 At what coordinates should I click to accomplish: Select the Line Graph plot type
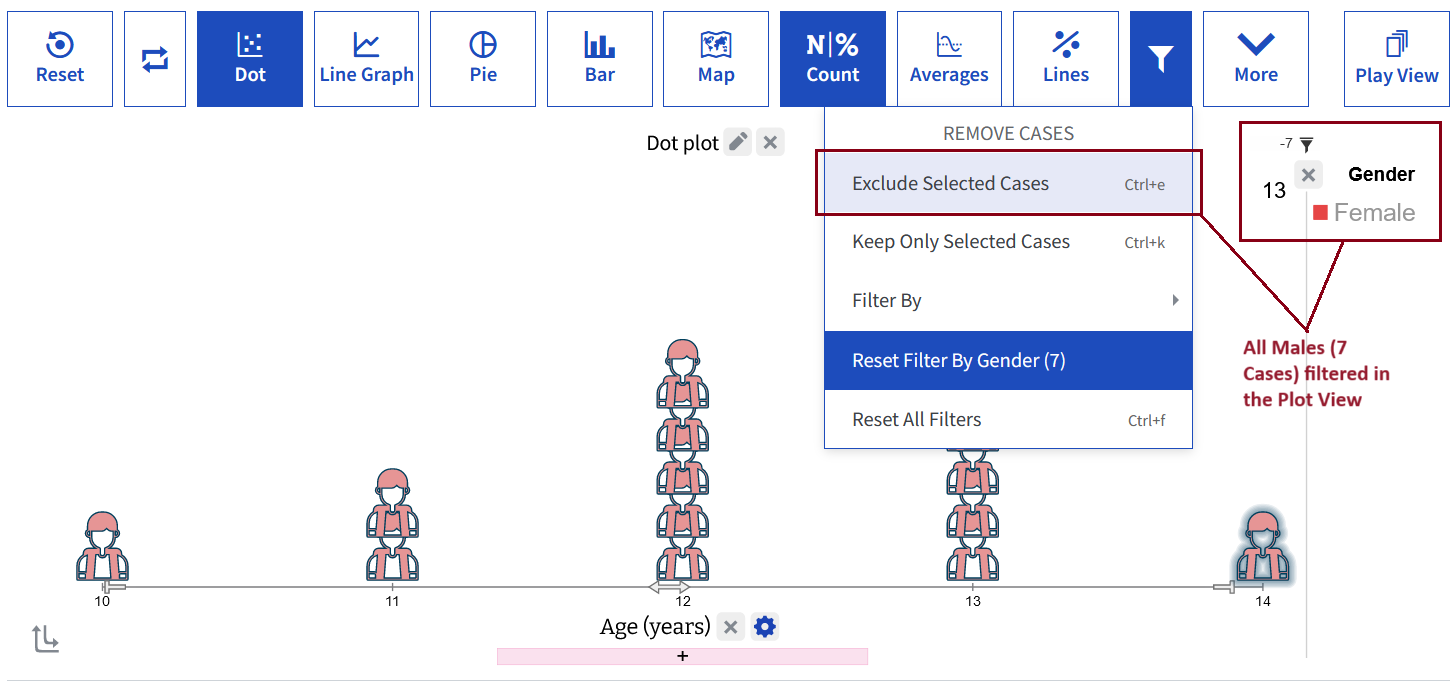coord(367,59)
